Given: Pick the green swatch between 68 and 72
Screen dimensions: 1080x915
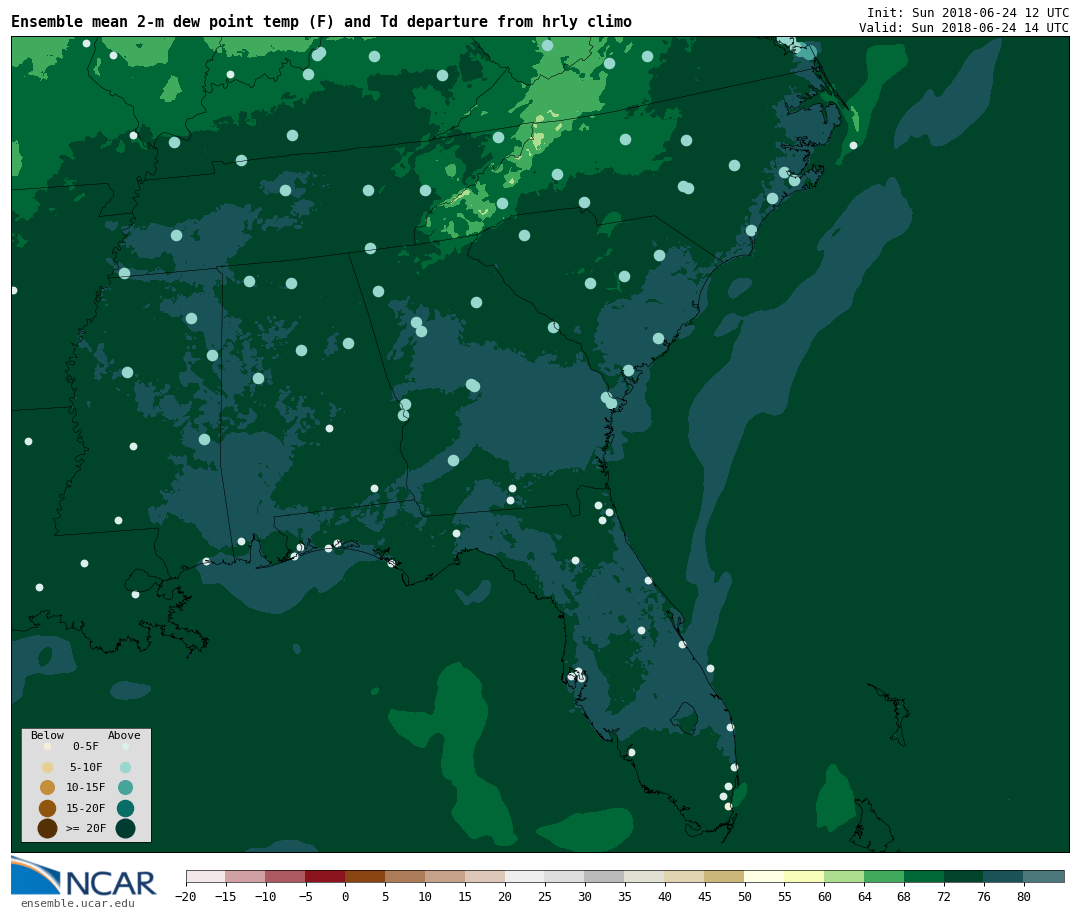Looking at the screenshot, I should (924, 876).
